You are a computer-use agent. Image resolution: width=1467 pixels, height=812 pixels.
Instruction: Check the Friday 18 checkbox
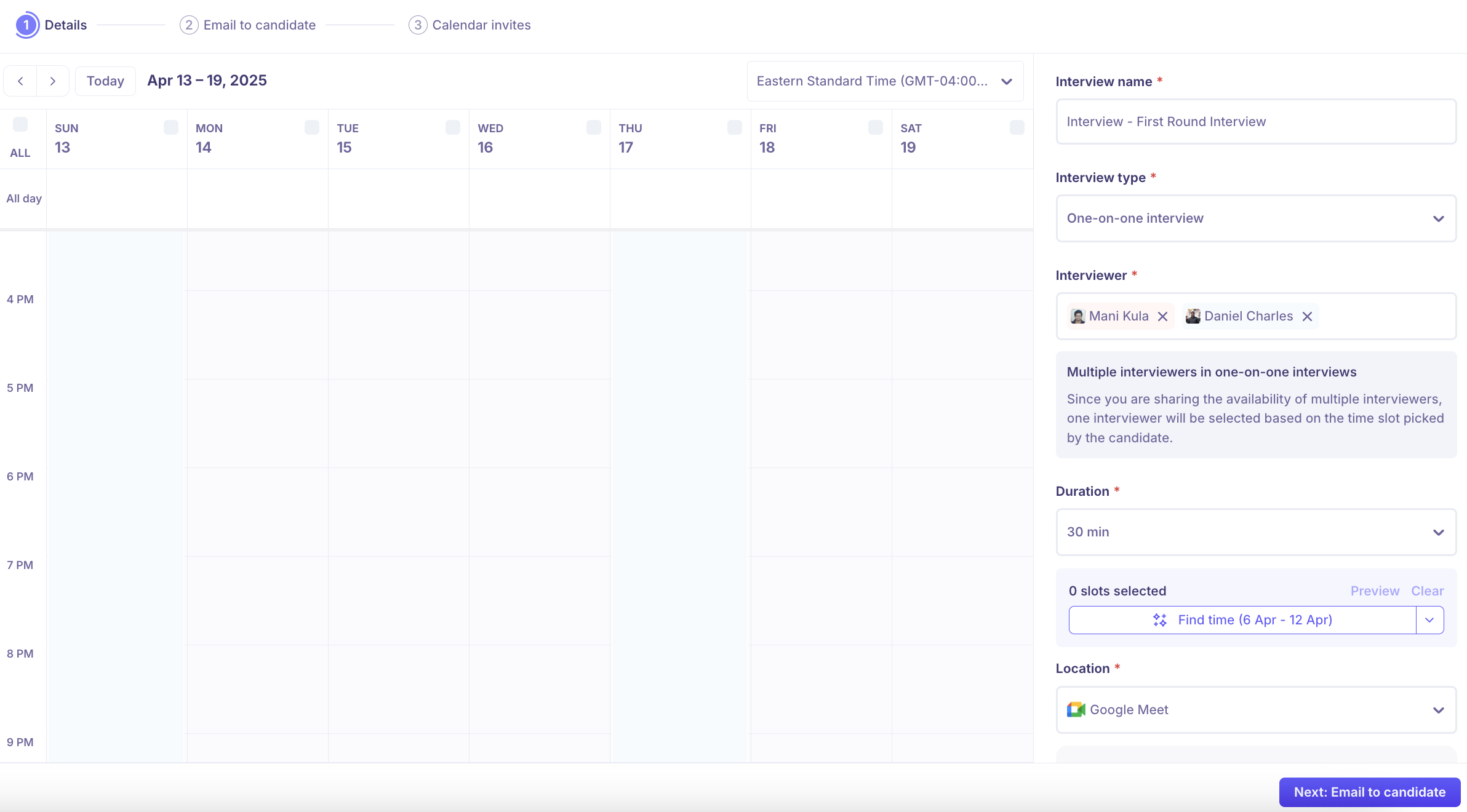point(875,127)
